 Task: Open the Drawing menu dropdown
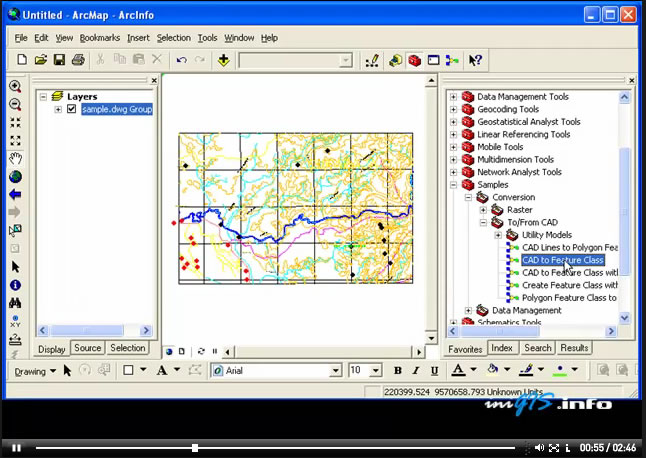pos(35,371)
